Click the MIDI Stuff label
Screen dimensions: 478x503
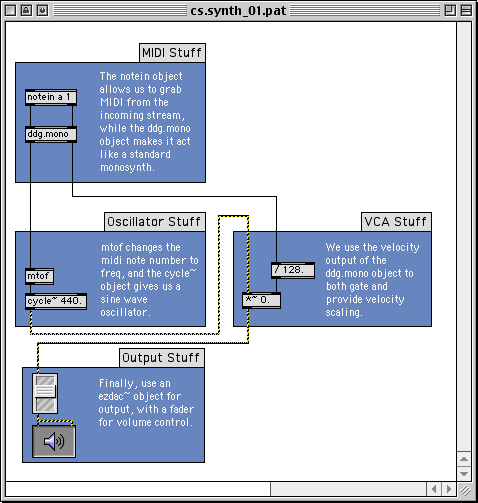(172, 53)
